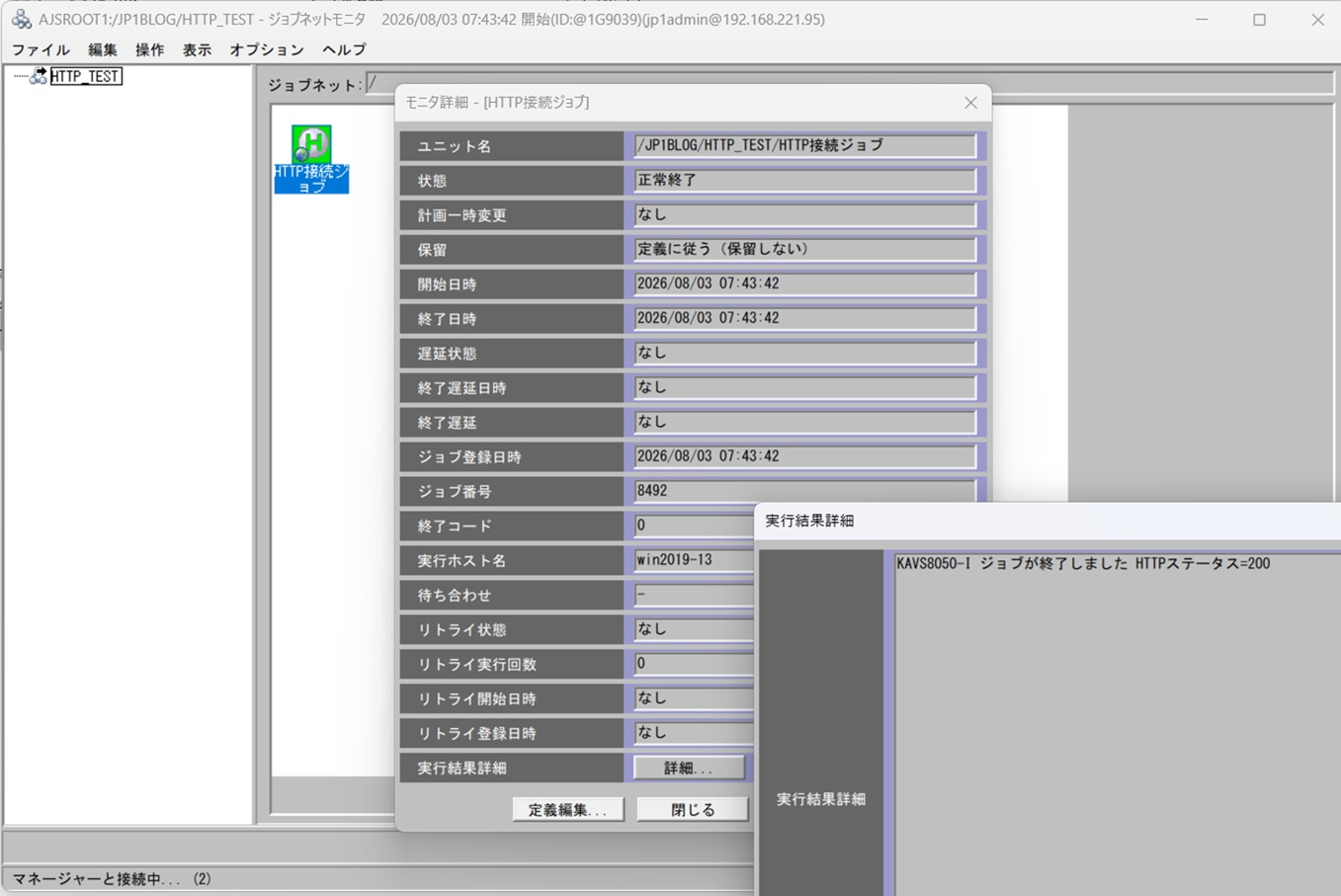Minimize the ジョブネットモニタ window
The width and height of the screenshot is (1341, 896).
tap(1202, 20)
